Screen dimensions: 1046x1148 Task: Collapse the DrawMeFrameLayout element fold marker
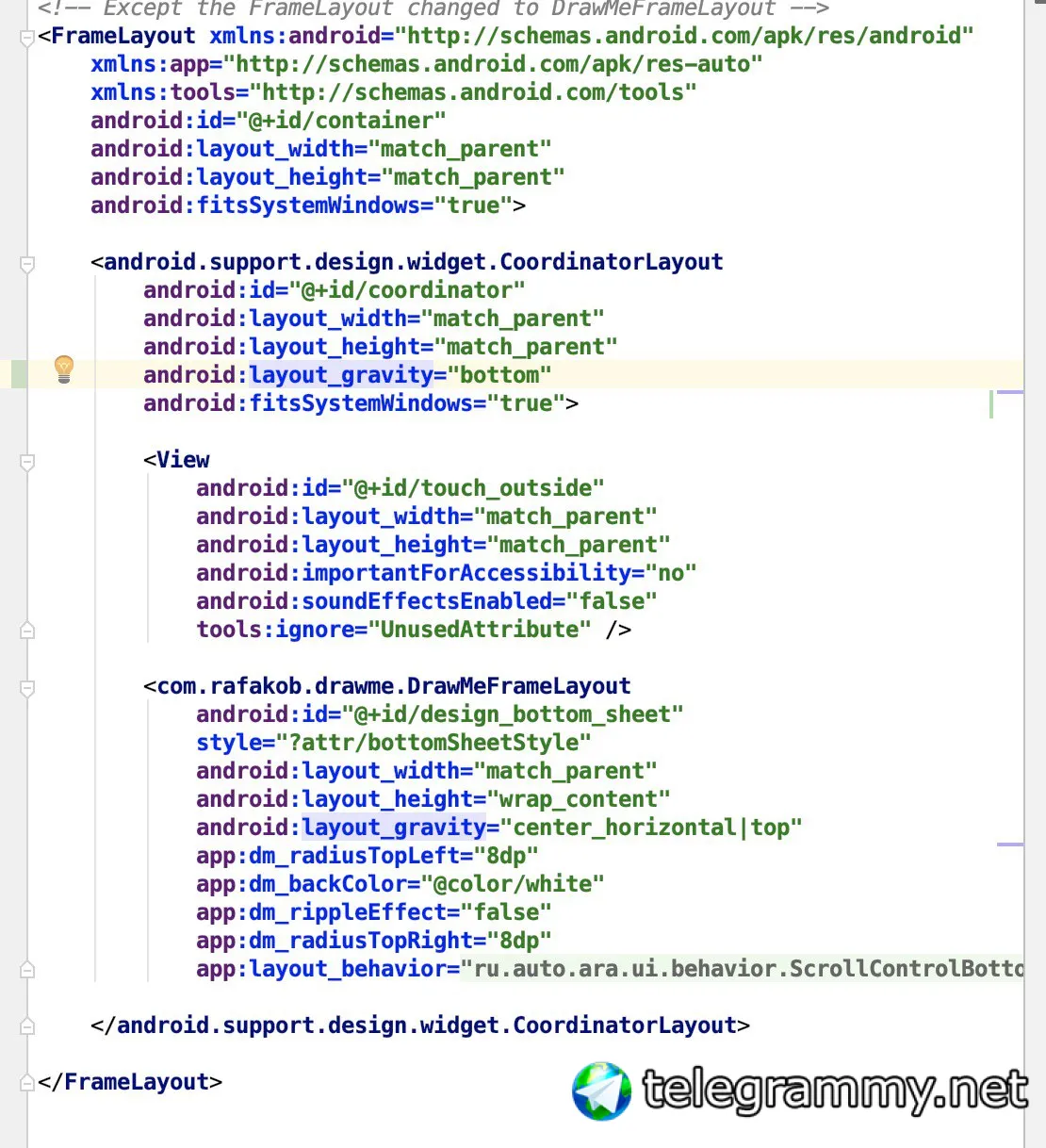pos(27,688)
